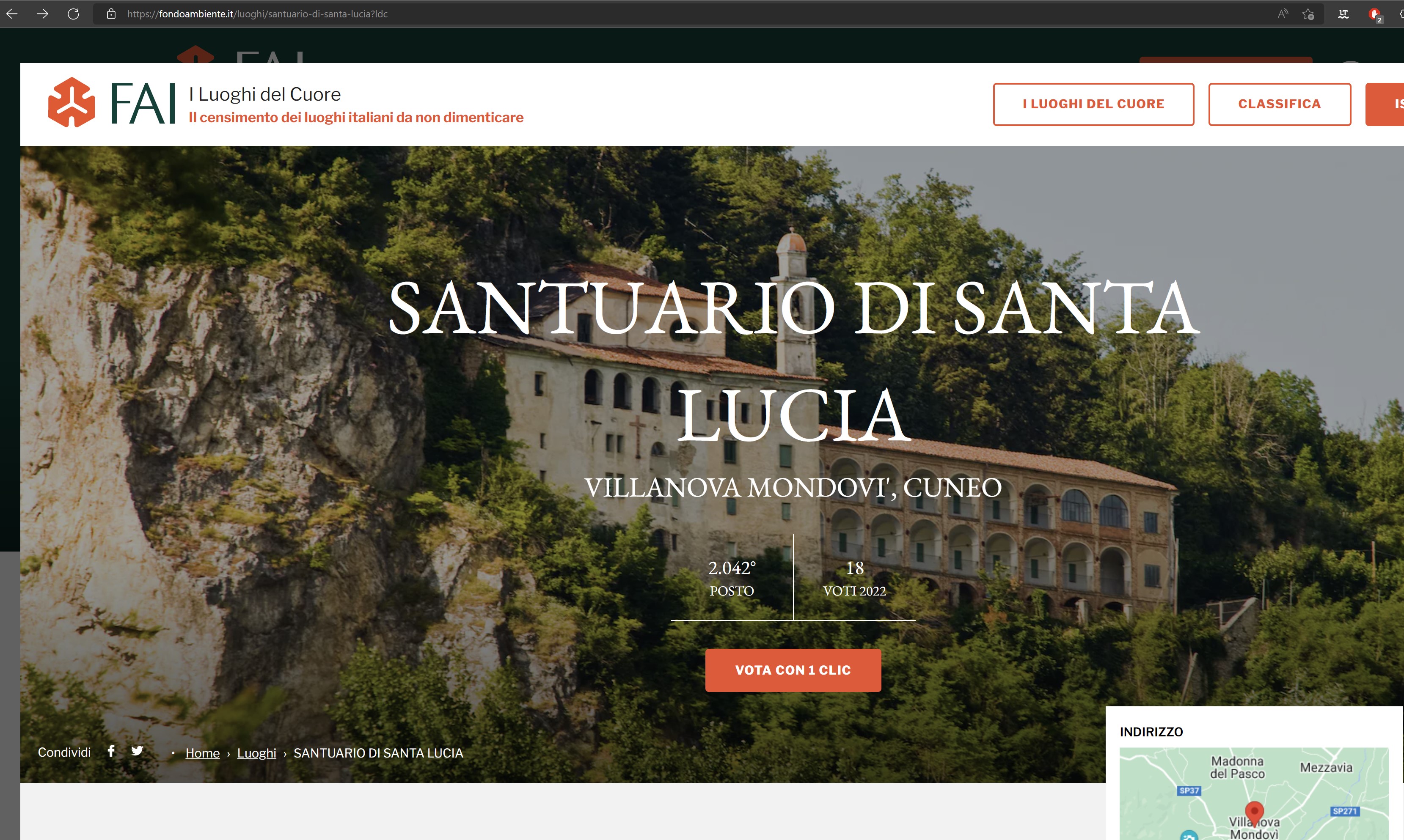Add page to favorites with the star icon
This screenshot has width=1404, height=840.
[1308, 14]
